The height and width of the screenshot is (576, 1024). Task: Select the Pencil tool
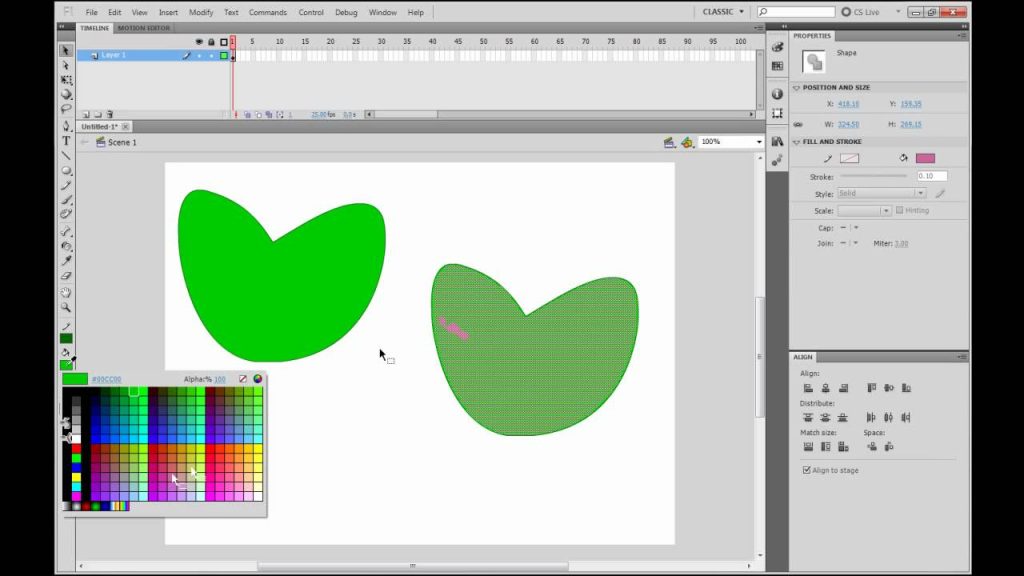(66, 185)
